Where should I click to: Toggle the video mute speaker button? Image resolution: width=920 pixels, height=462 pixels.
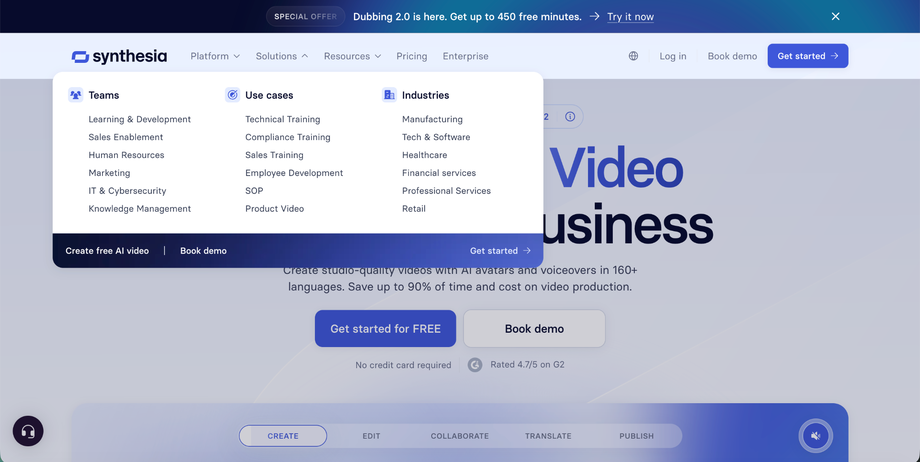click(816, 436)
